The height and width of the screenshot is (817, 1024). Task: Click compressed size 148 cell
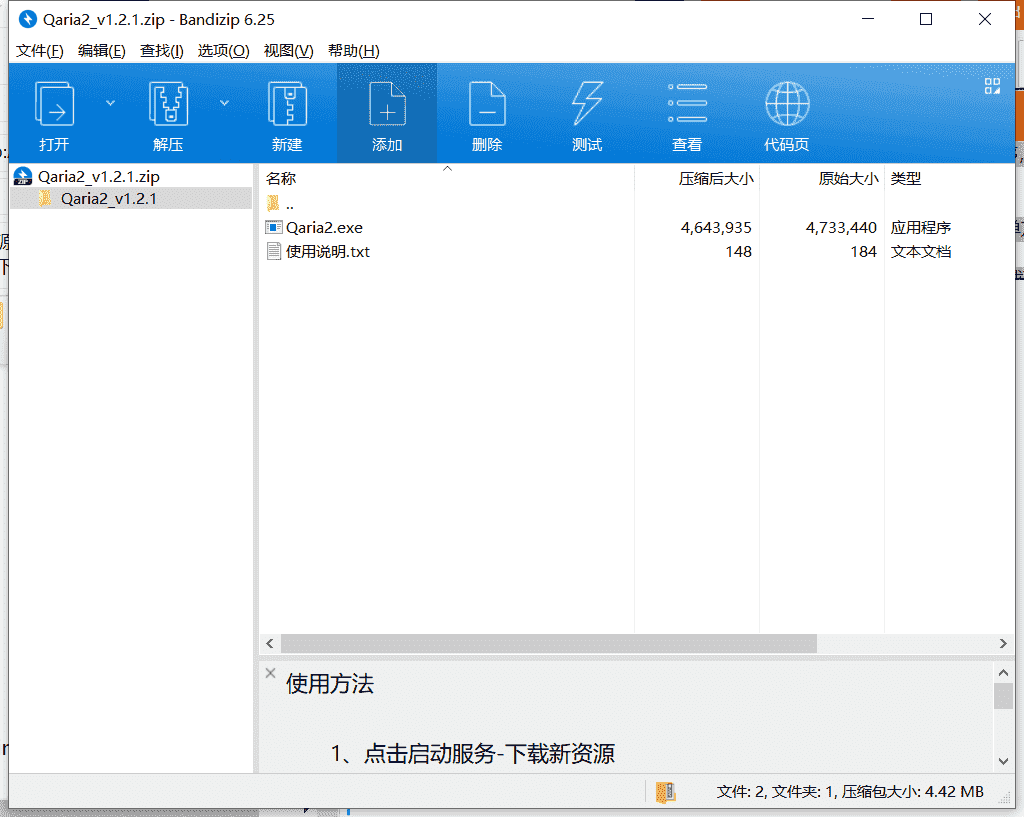click(739, 251)
